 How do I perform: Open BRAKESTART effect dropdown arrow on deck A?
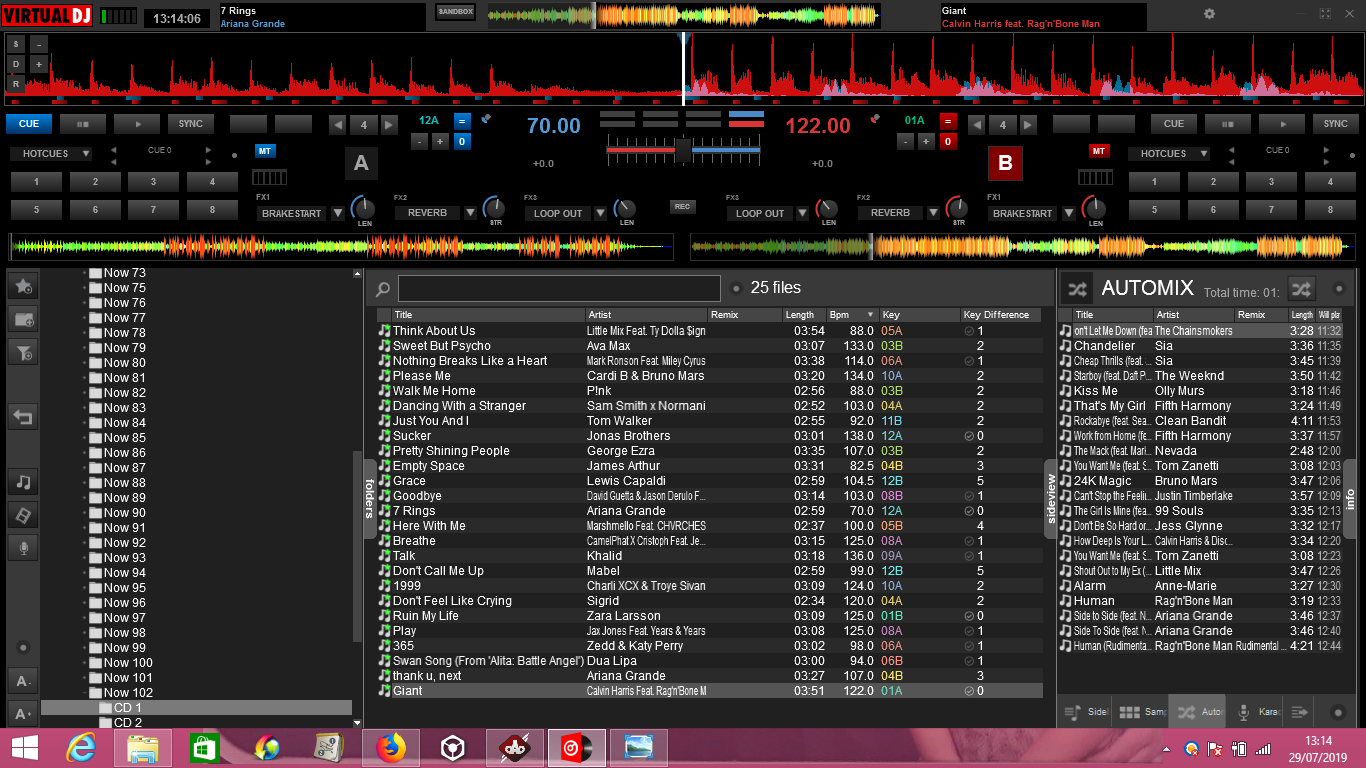[338, 213]
